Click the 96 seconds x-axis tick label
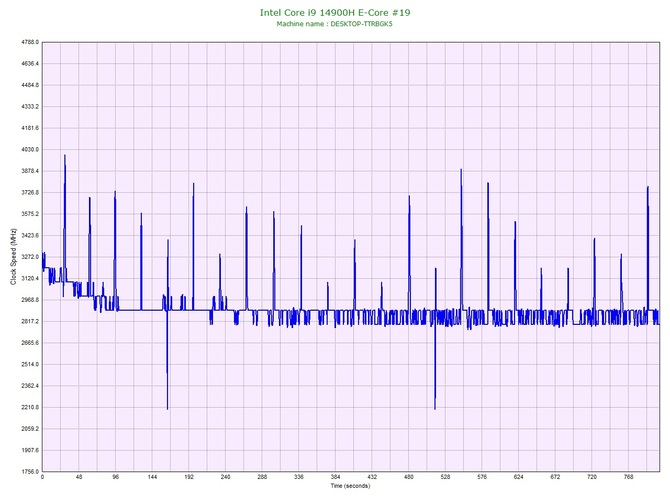This screenshot has width=670, height=503. [x=116, y=477]
